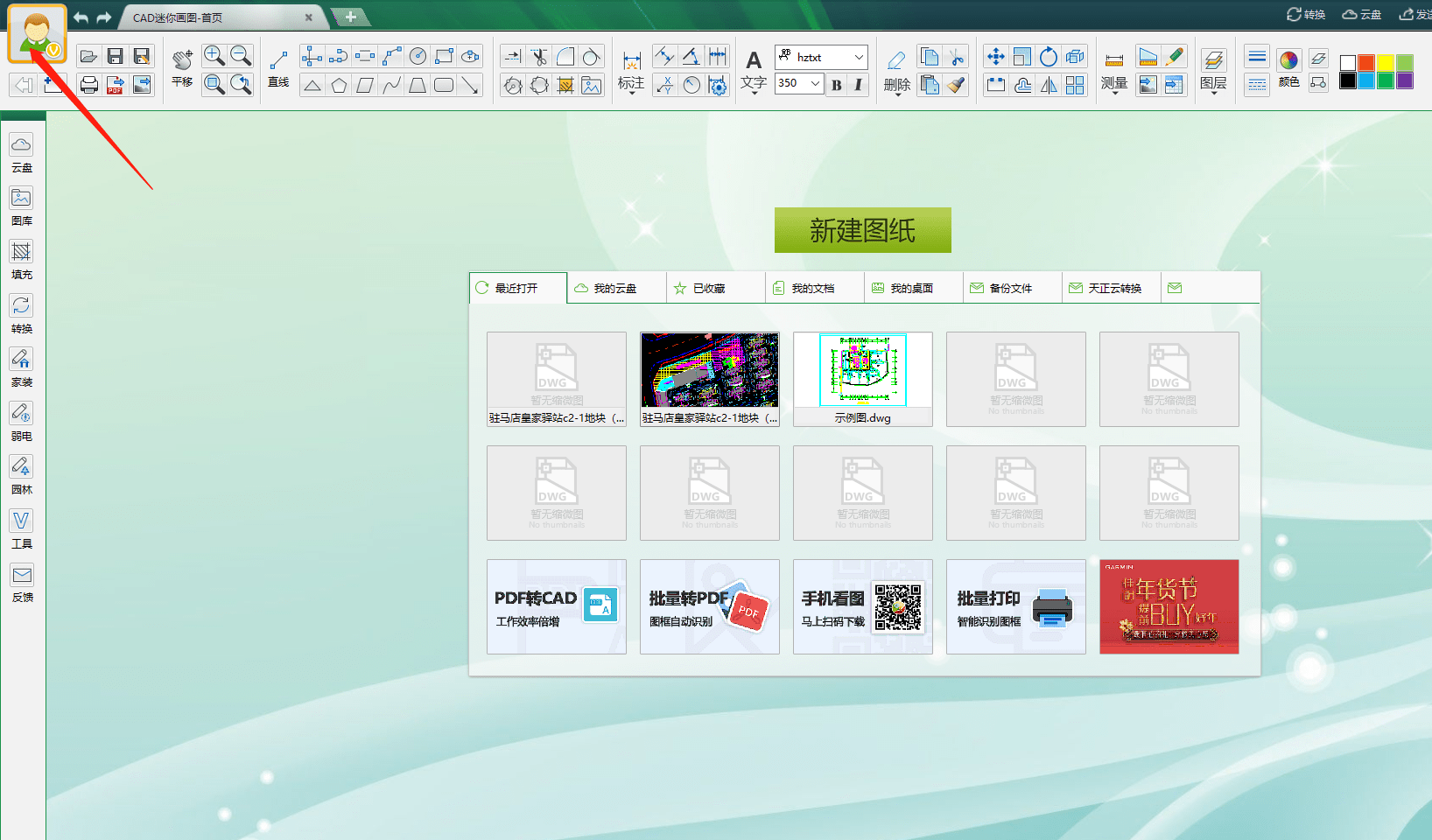This screenshot has width=1432, height=840.
Task: Open a new tab with plus button
Action: (350, 17)
